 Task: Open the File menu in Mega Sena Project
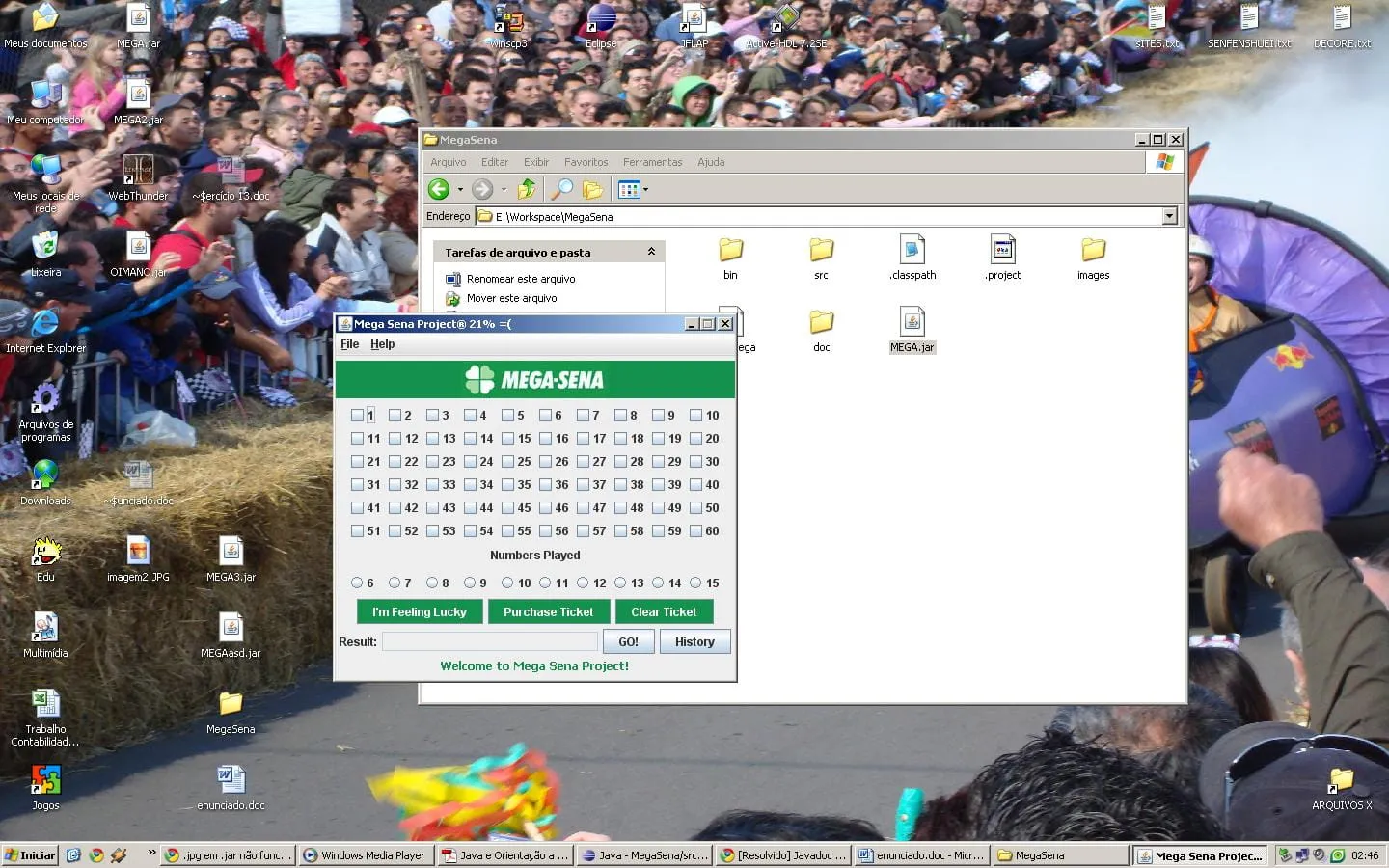point(349,344)
